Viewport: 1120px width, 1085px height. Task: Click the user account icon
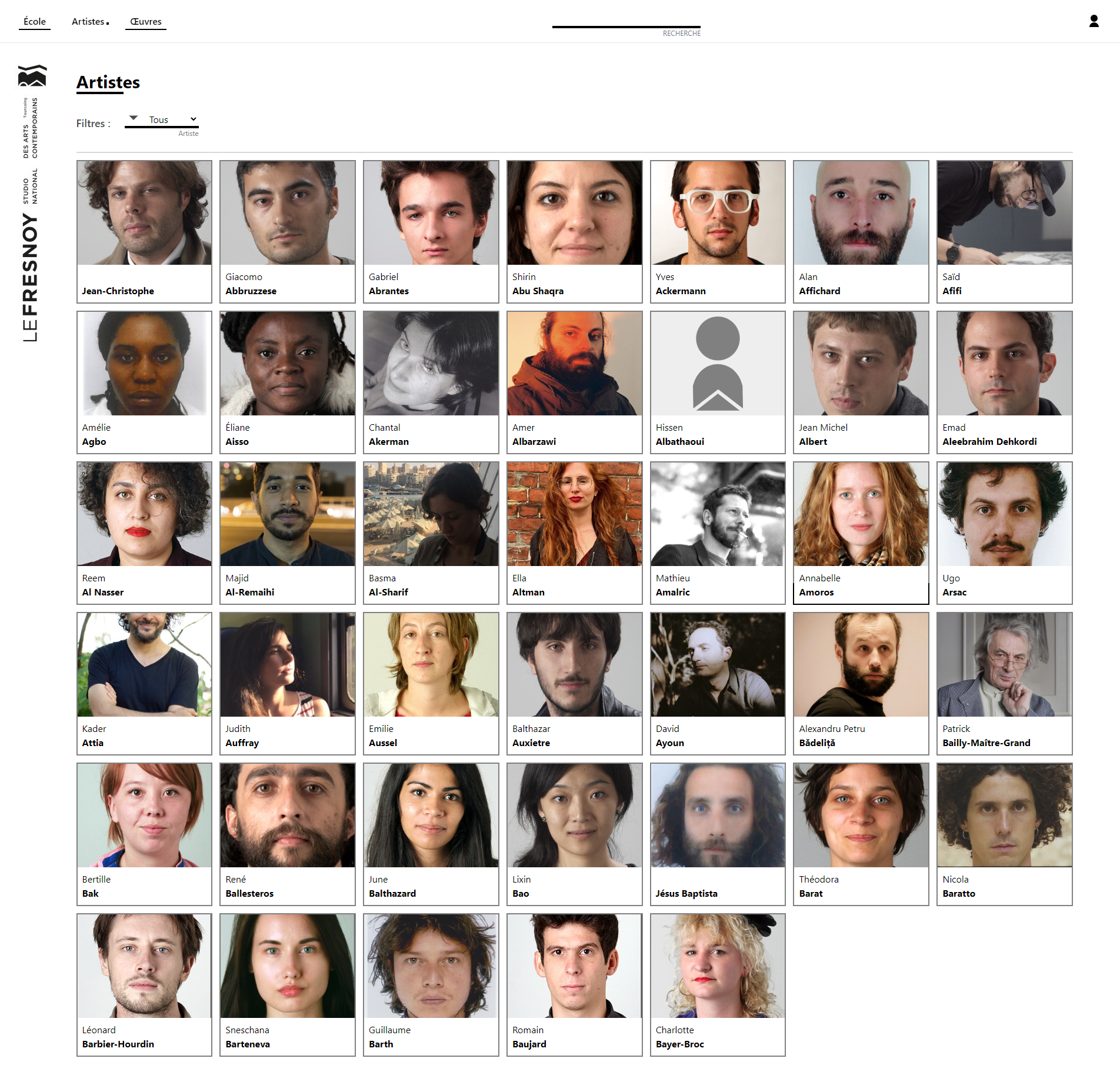tap(1094, 21)
